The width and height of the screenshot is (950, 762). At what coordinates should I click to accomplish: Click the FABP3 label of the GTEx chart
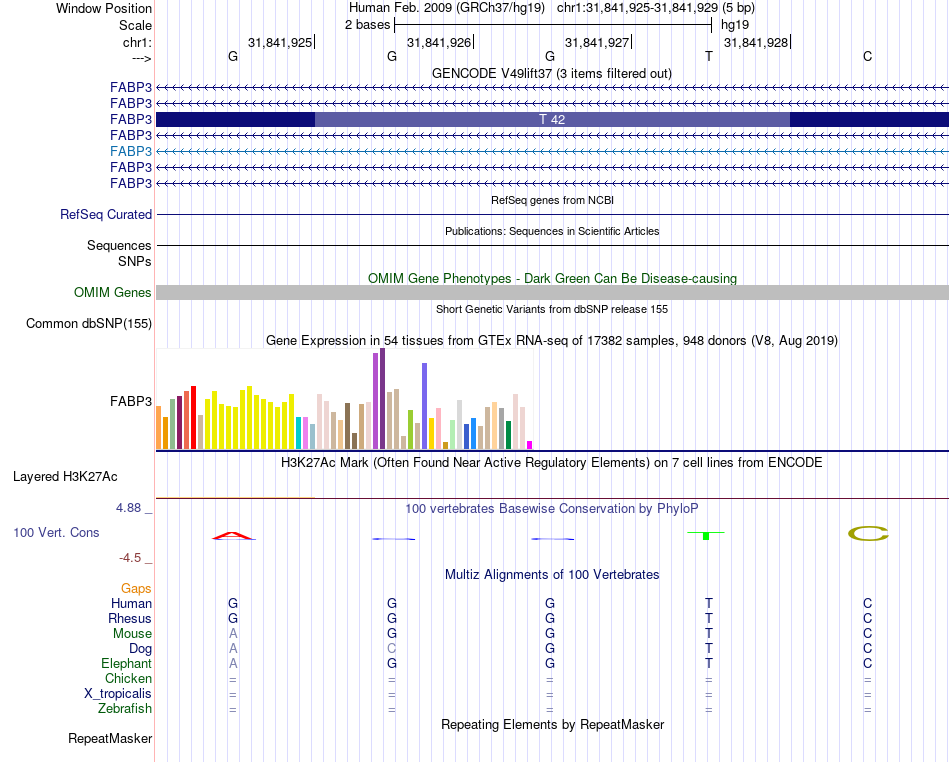click(x=131, y=402)
